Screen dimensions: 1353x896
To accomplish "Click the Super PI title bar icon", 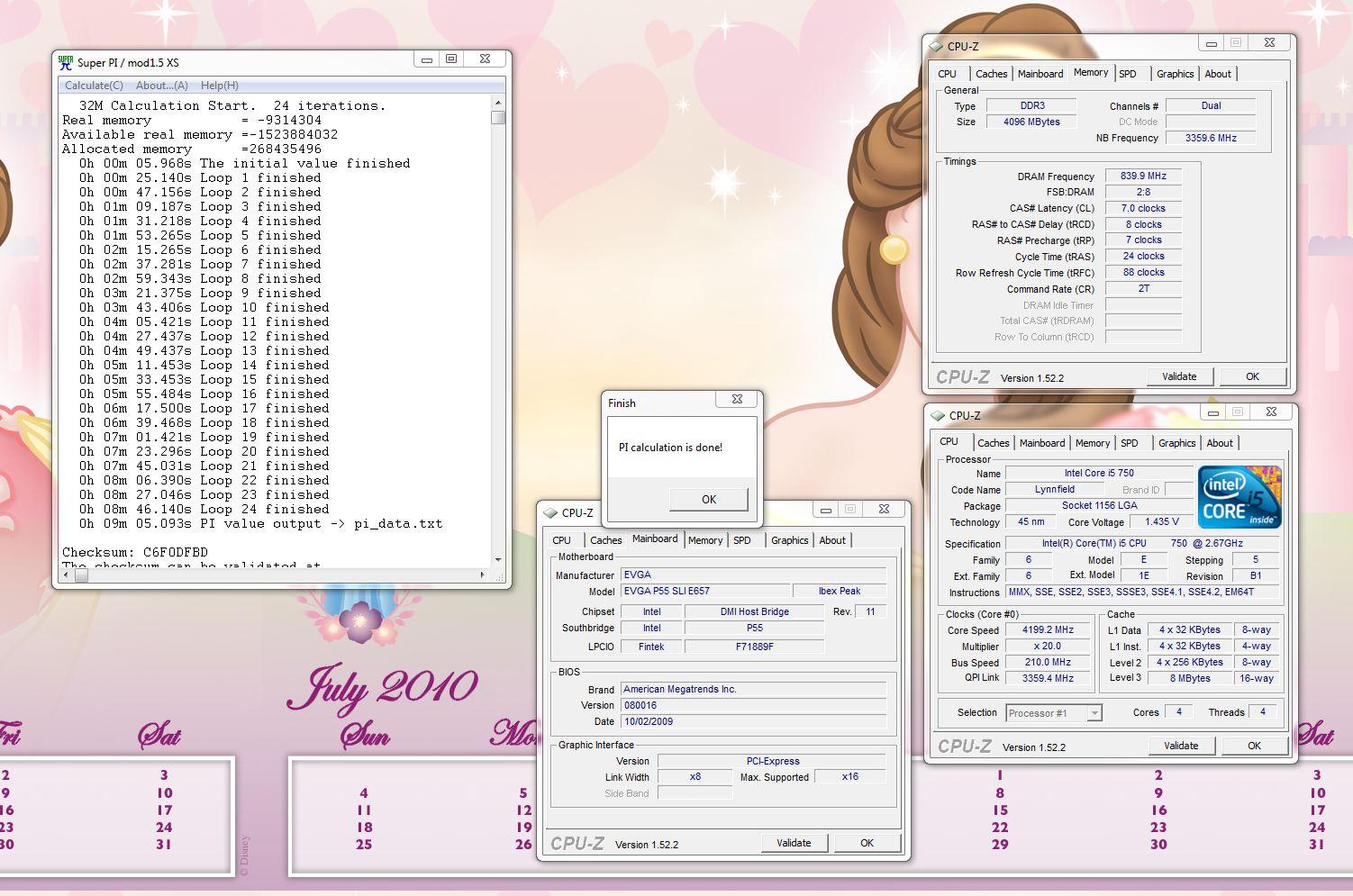I will point(66,62).
